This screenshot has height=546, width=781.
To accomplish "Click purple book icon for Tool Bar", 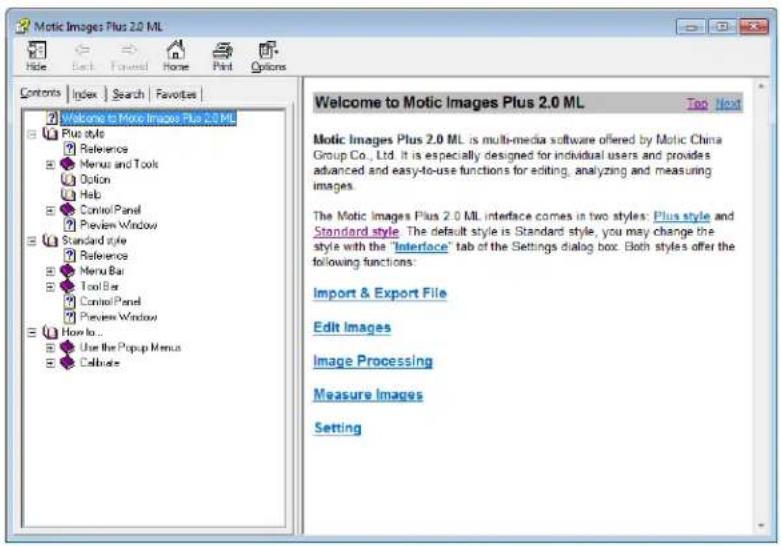I will pyautogui.click(x=68, y=286).
